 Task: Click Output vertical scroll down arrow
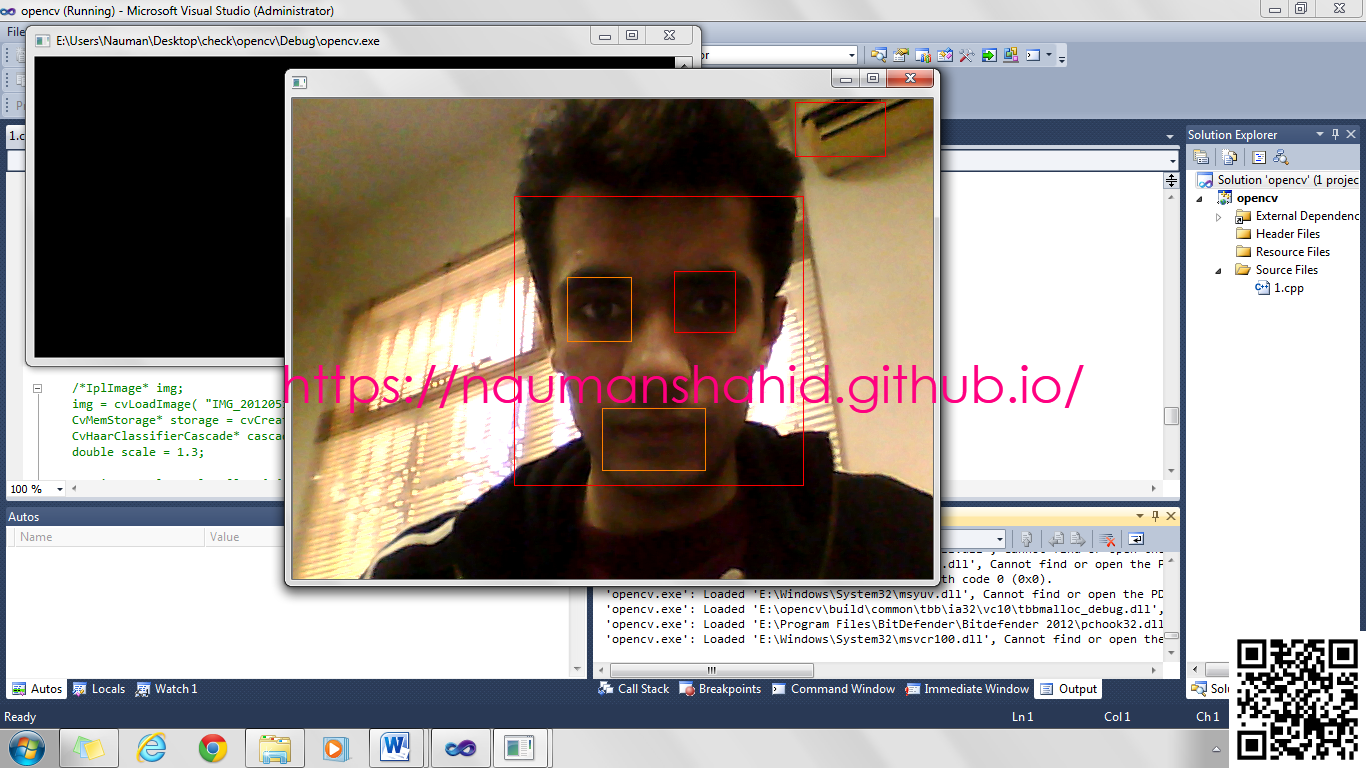click(1172, 652)
